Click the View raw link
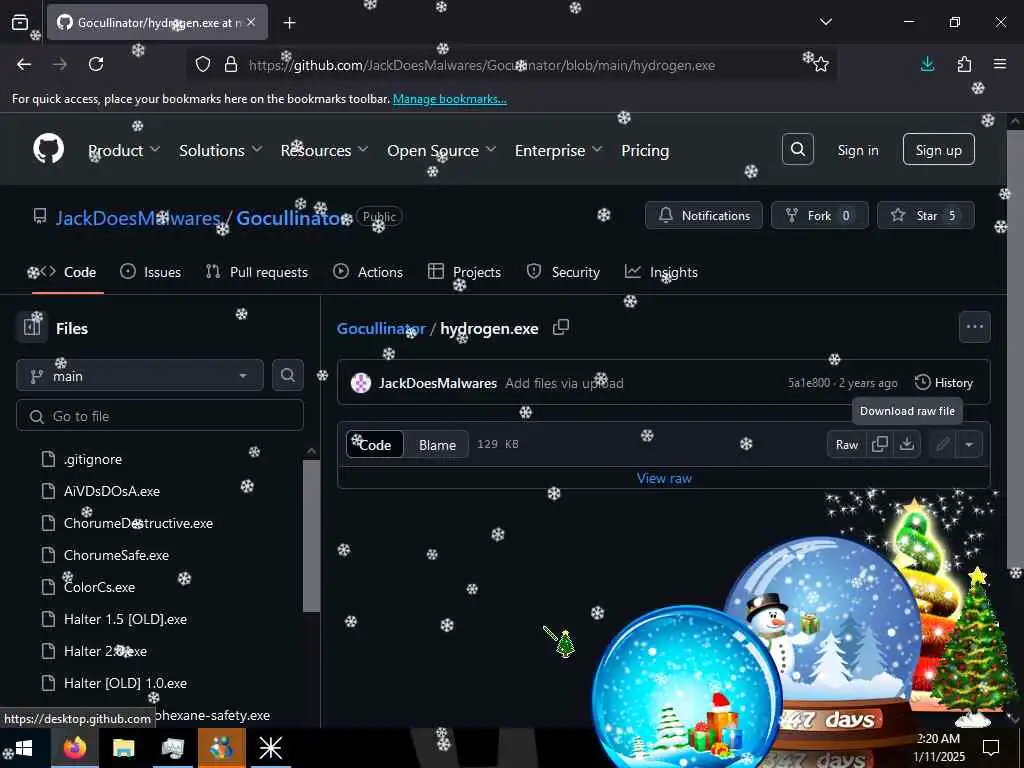The image size is (1024, 768). pos(664,478)
